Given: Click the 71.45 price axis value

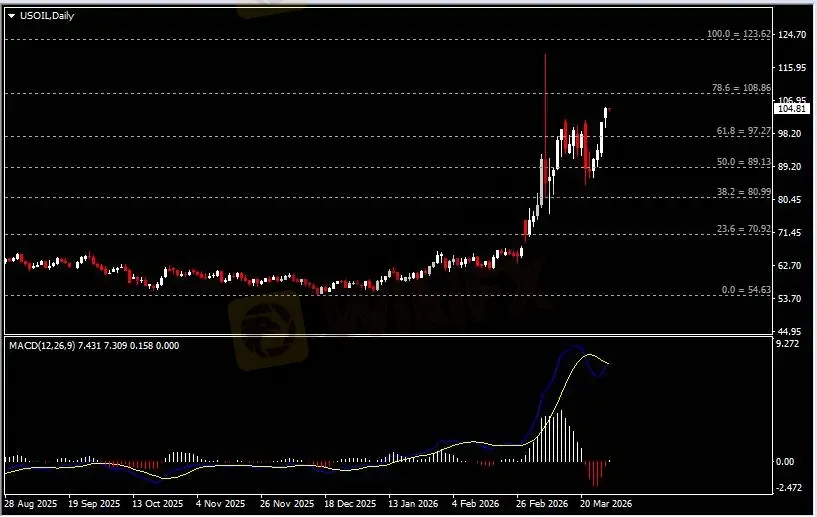Looking at the screenshot, I should pos(789,232).
